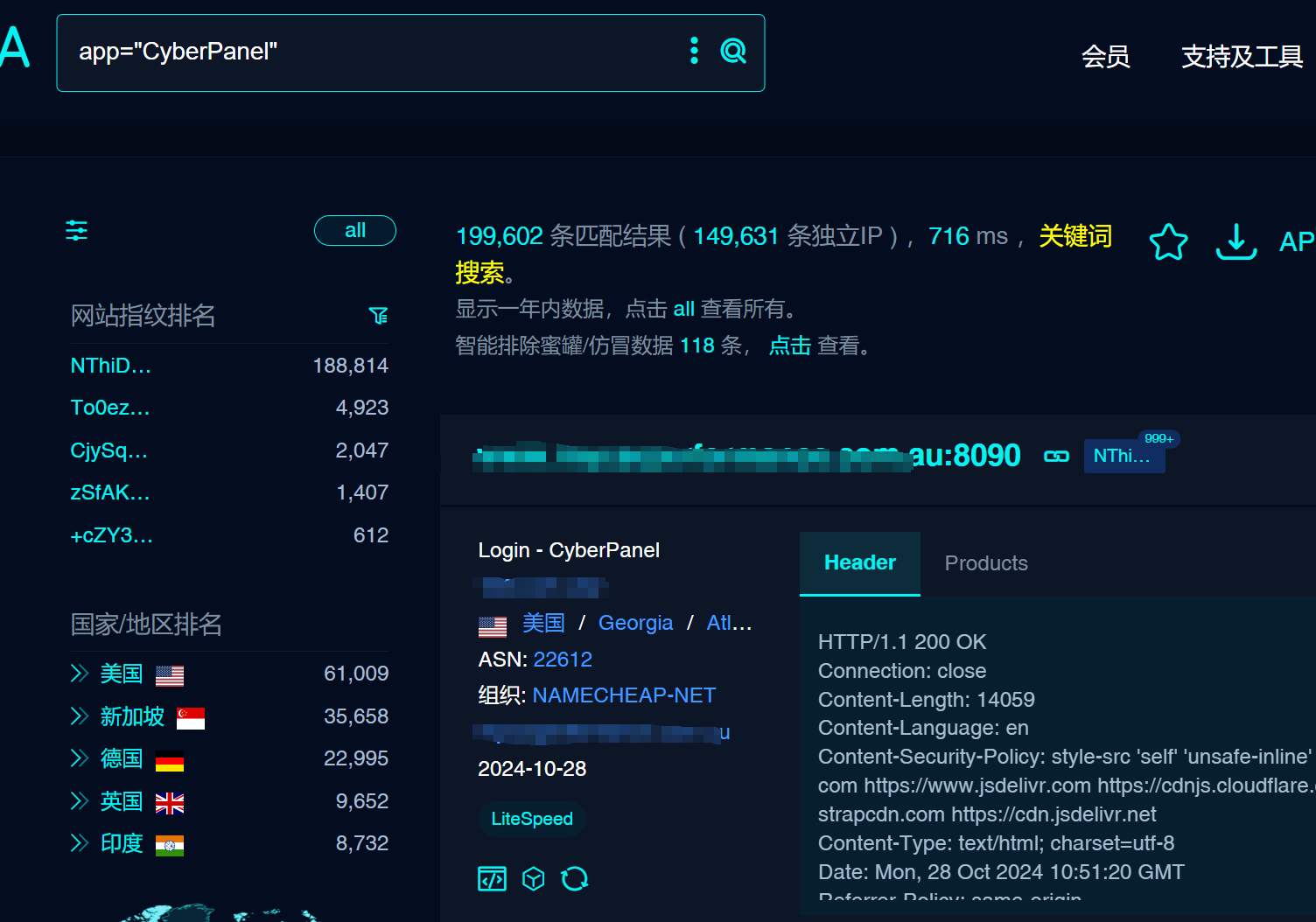Click the Content-Length: 14059 line

(927, 700)
